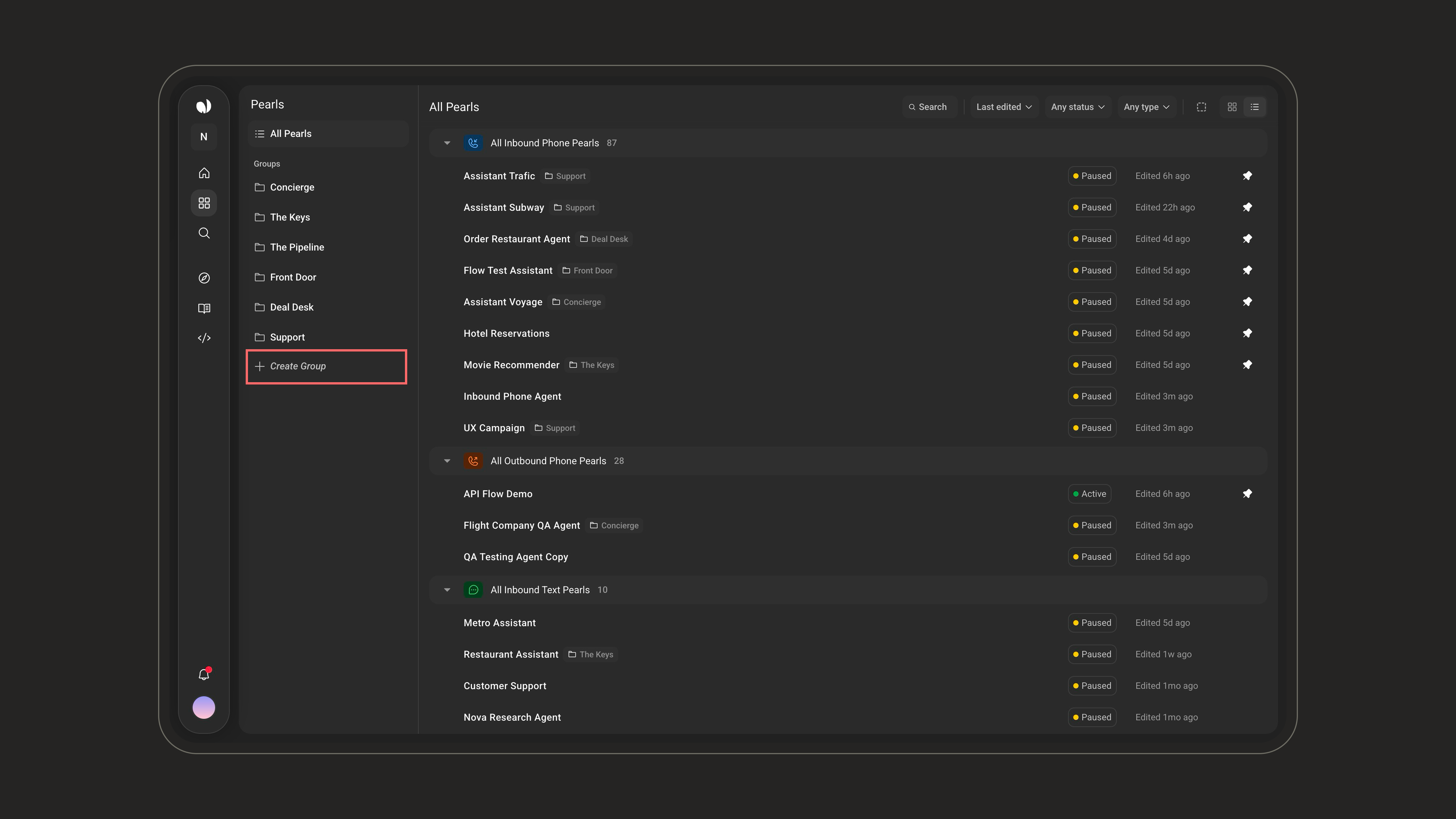This screenshot has height=819, width=1456.
Task: Open the documentation book icon
Action: tap(204, 308)
